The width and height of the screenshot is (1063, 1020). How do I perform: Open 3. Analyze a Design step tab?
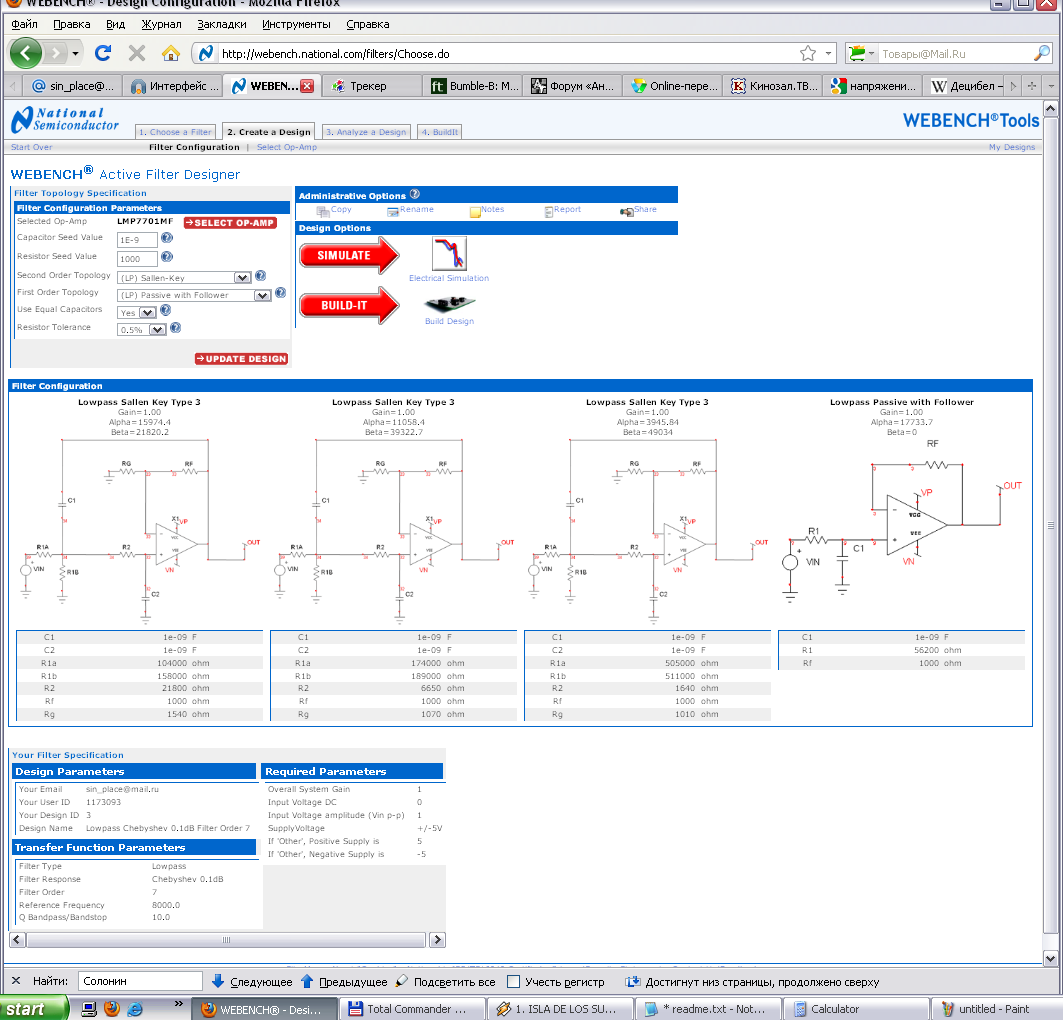tap(366, 132)
